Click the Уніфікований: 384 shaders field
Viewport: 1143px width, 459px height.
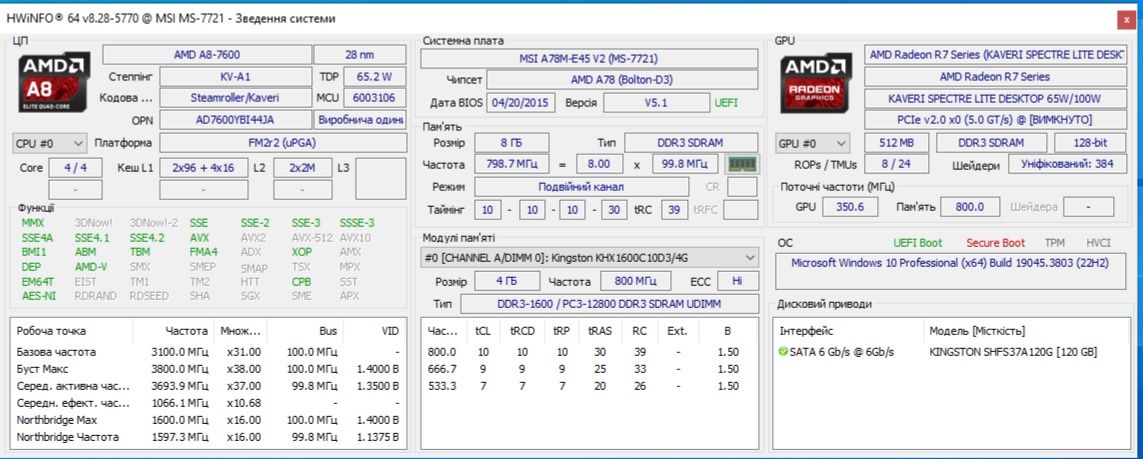click(1067, 165)
